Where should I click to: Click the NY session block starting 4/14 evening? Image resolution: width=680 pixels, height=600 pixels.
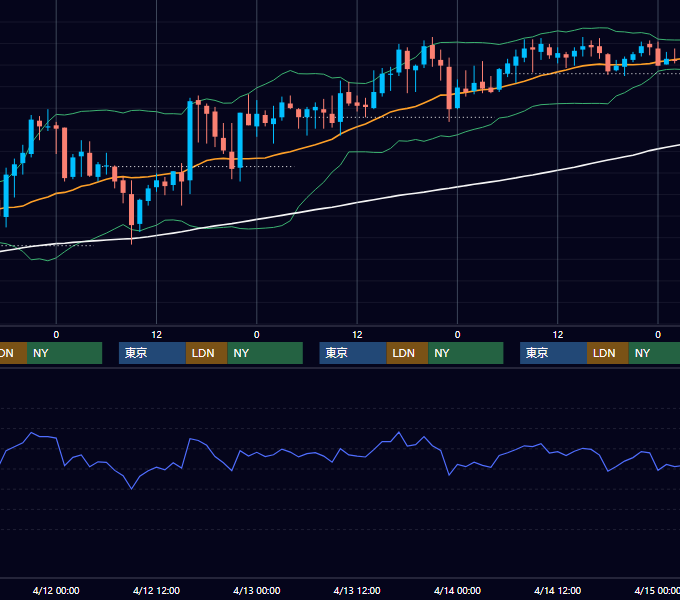click(654, 353)
